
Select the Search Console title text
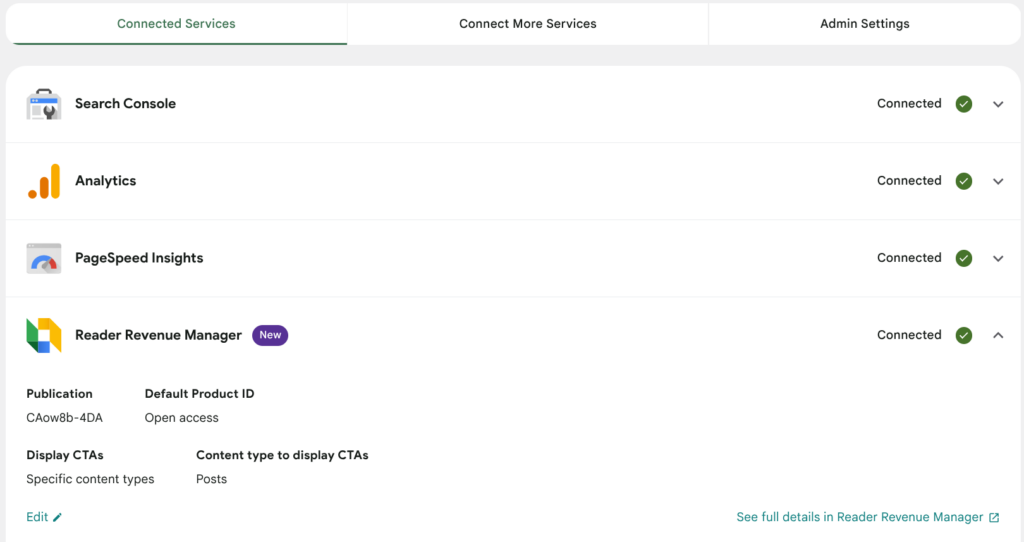tap(125, 104)
